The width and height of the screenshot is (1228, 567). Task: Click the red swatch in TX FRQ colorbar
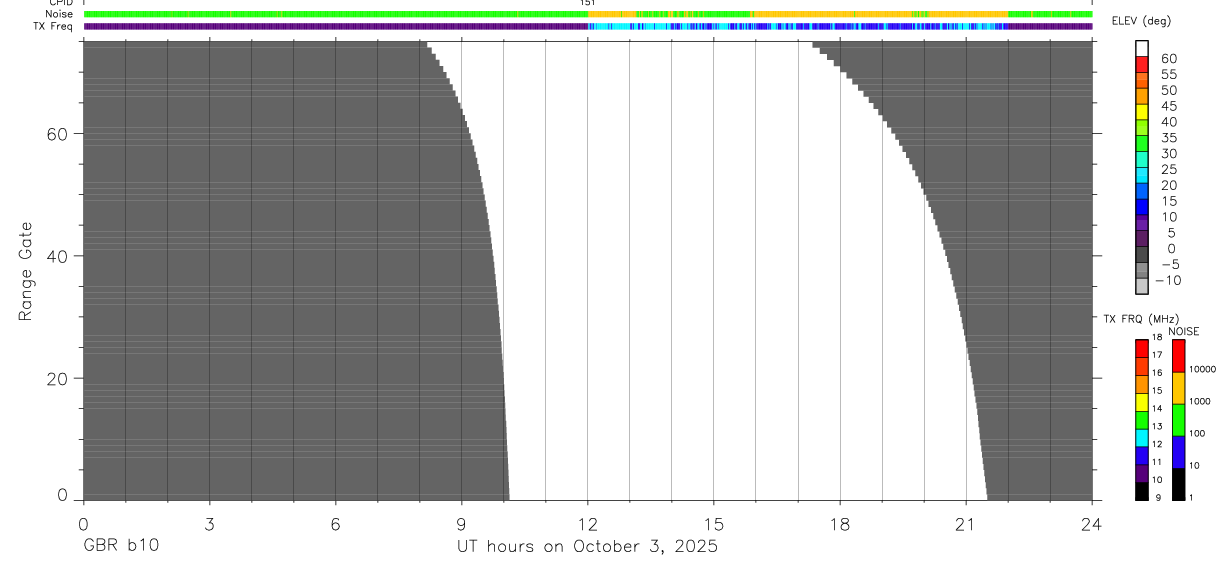click(x=1142, y=347)
